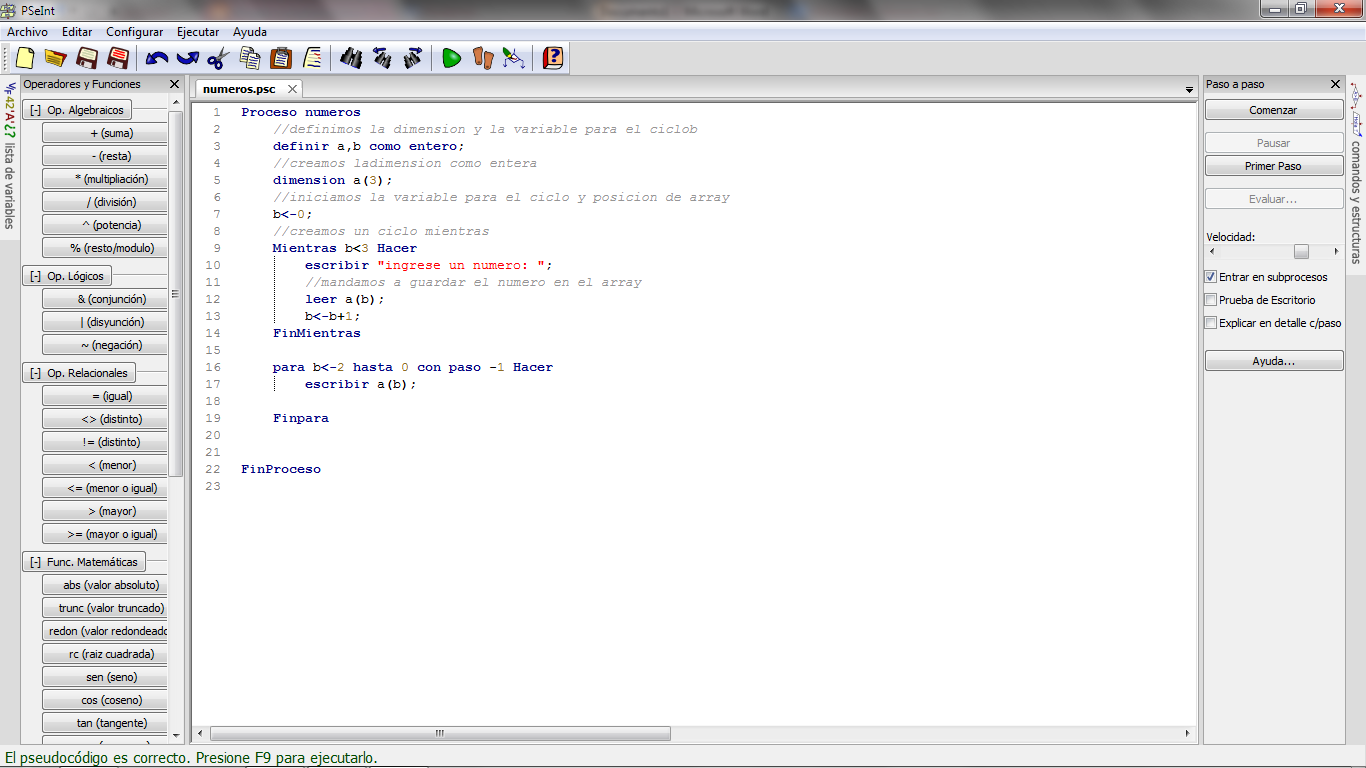The height and width of the screenshot is (768, 1366).
Task: Paste from clipboard using the clipboard icon
Action: coord(283,58)
